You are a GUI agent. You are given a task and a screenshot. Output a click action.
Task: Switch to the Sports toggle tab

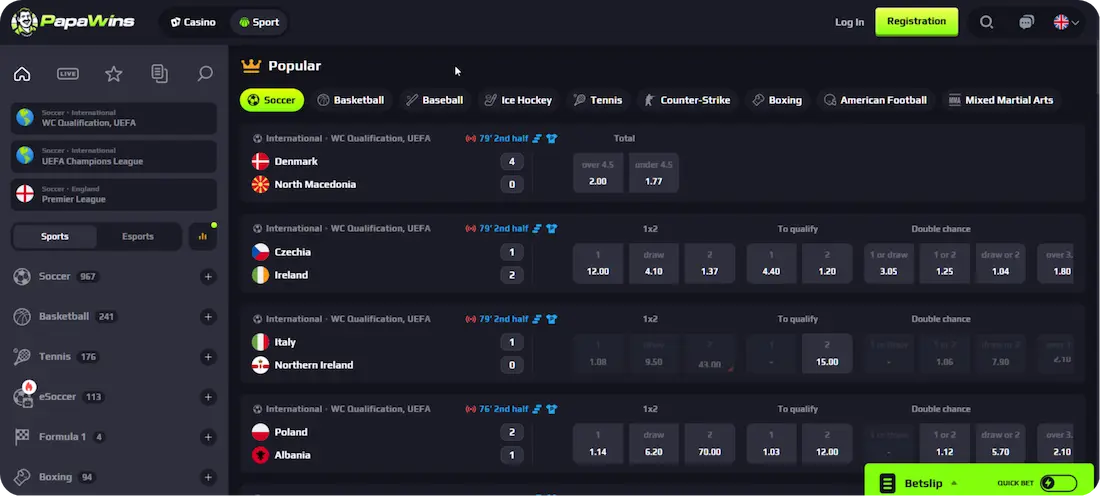[x=55, y=236]
